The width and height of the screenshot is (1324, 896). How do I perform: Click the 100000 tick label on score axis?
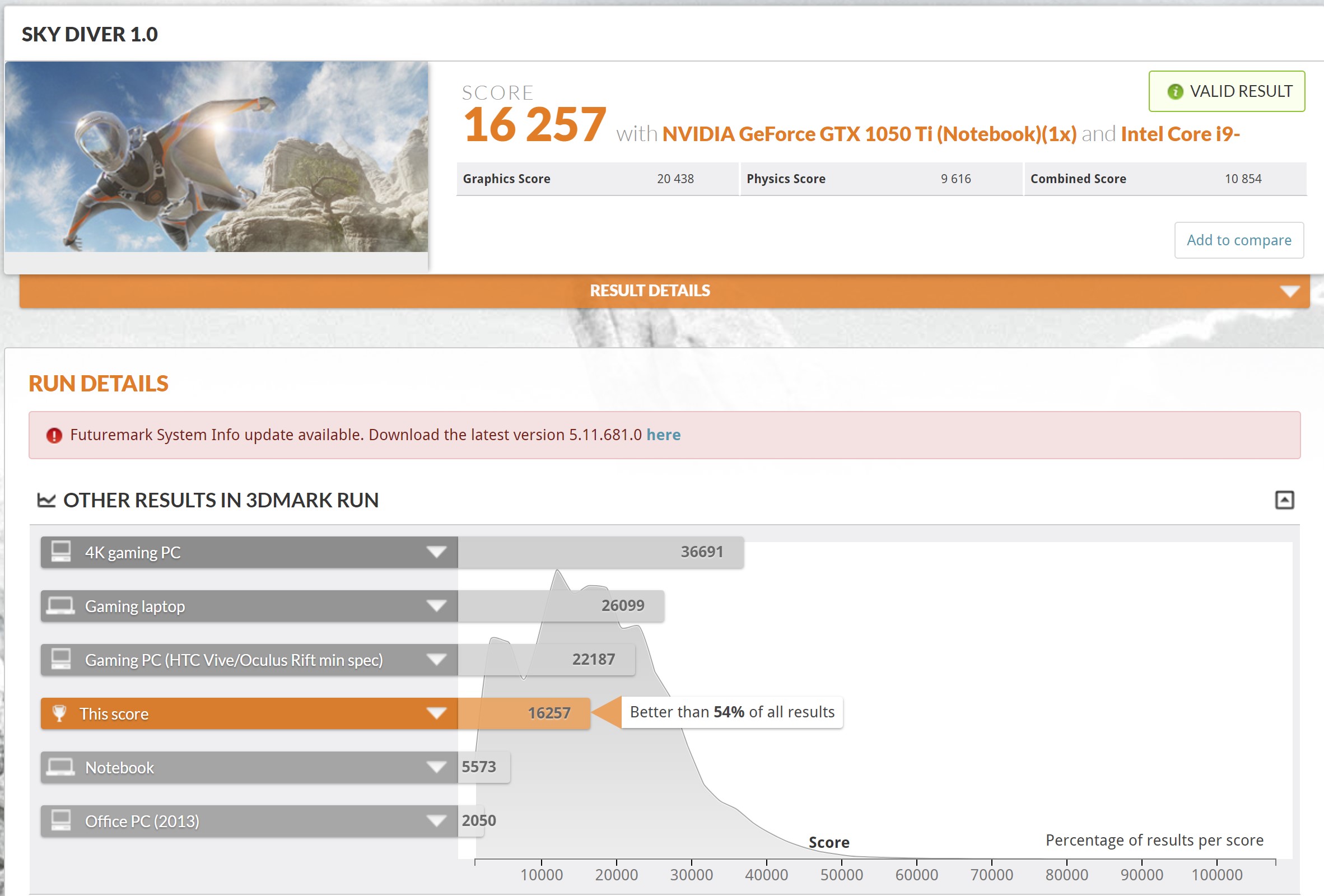coord(1217,875)
